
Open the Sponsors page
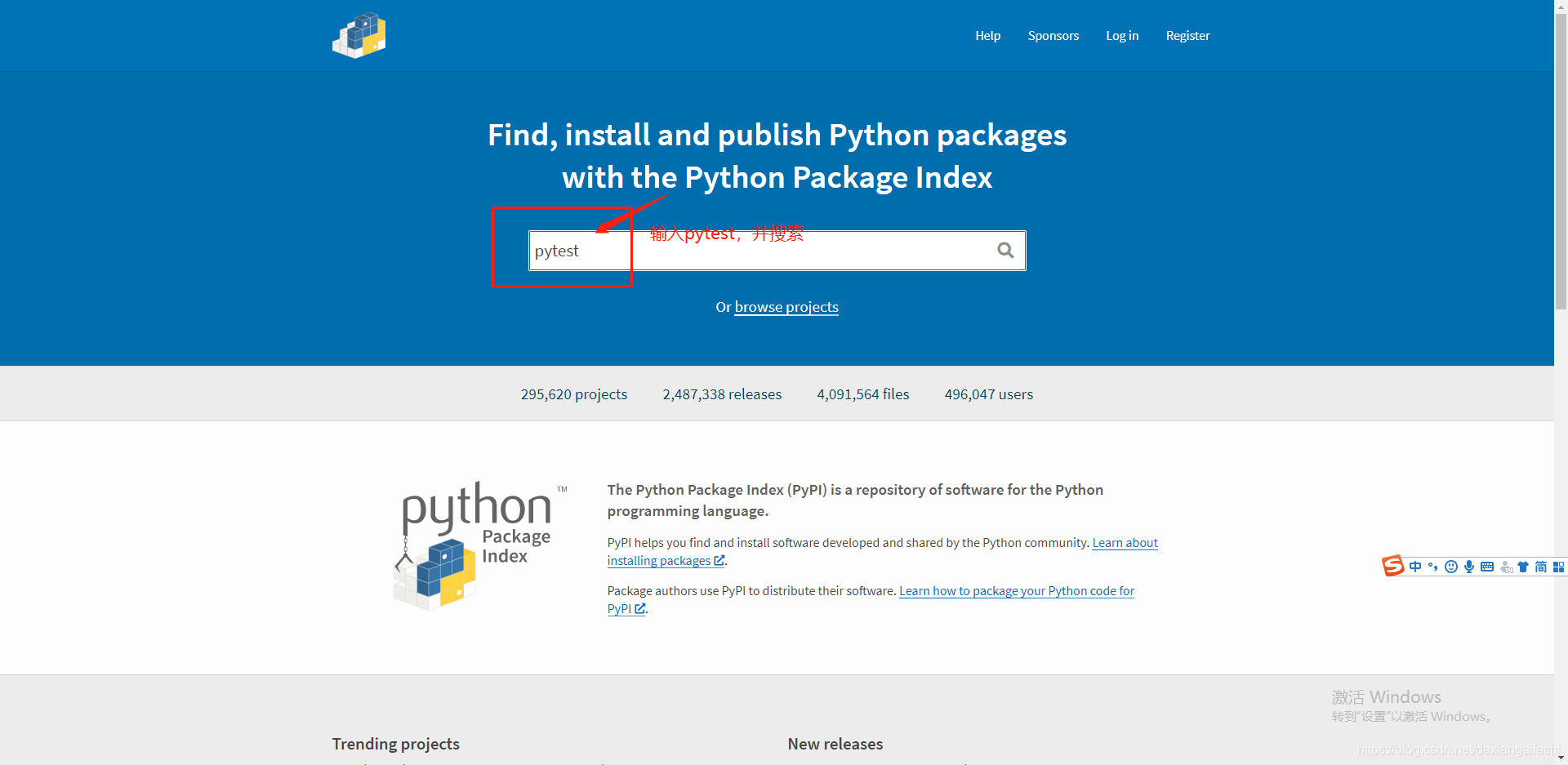click(1053, 35)
